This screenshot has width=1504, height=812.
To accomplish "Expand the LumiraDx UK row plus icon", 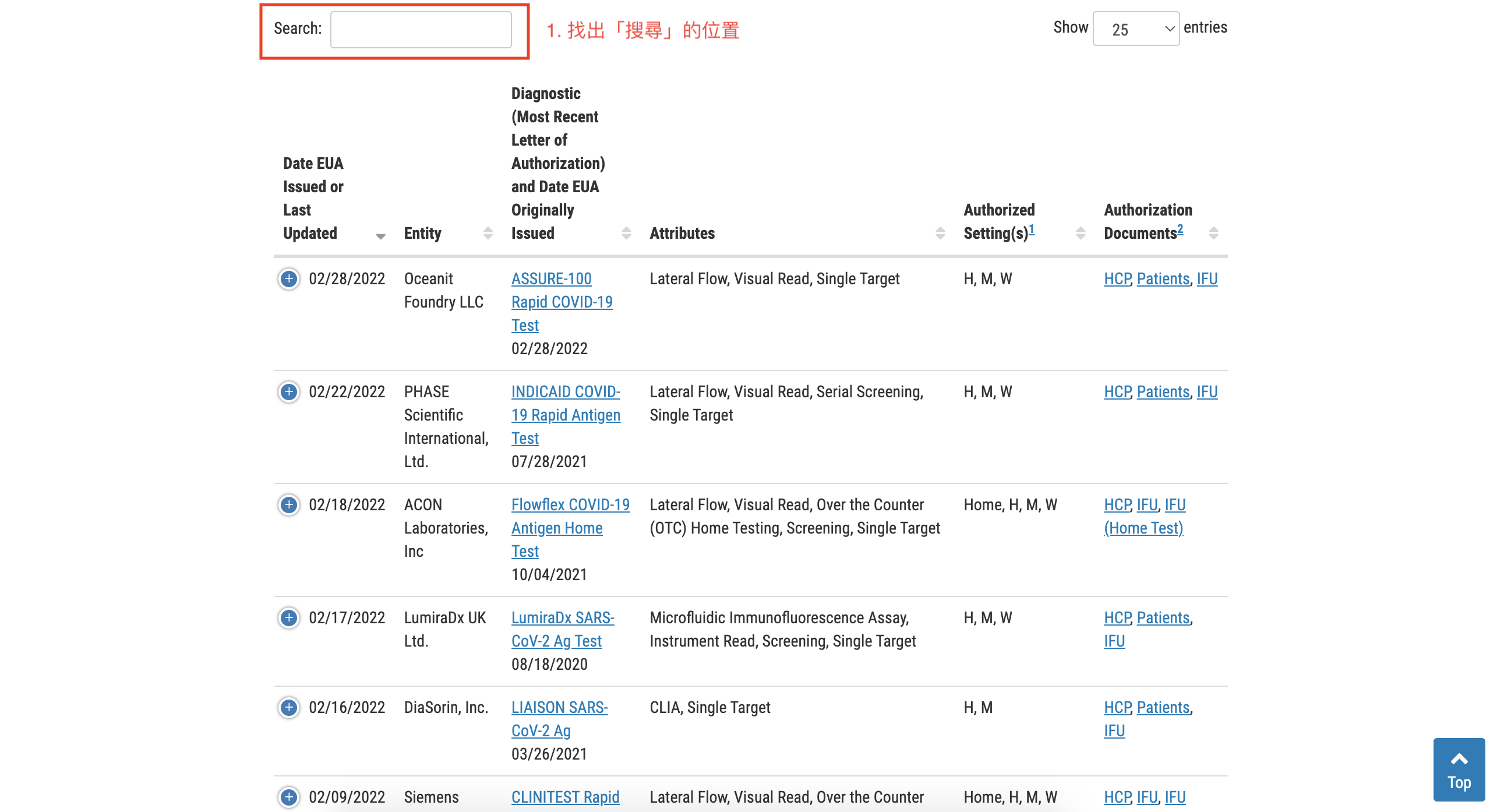I will 288,617.
